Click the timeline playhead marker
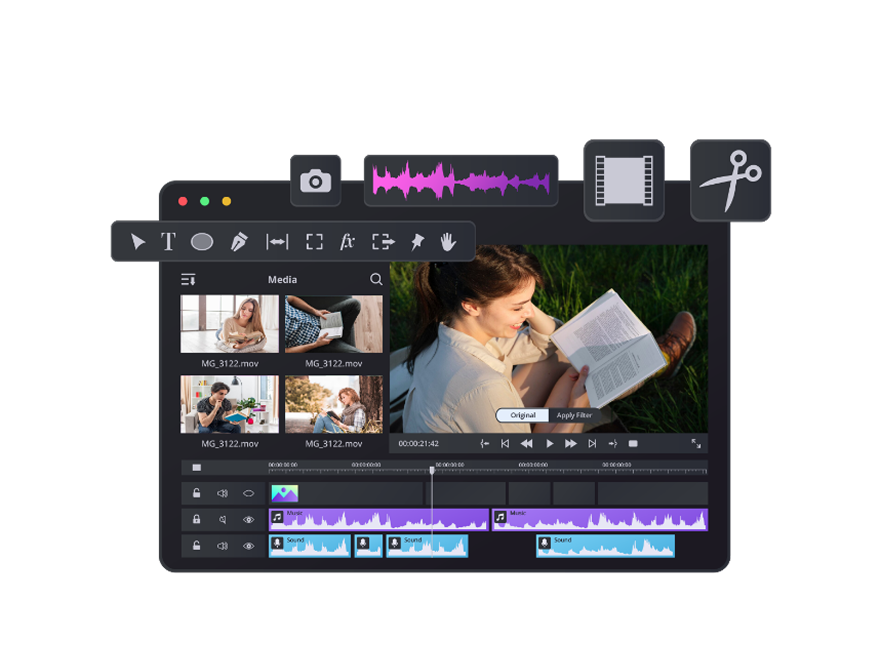This screenshot has width=883, height=664. pos(432,469)
